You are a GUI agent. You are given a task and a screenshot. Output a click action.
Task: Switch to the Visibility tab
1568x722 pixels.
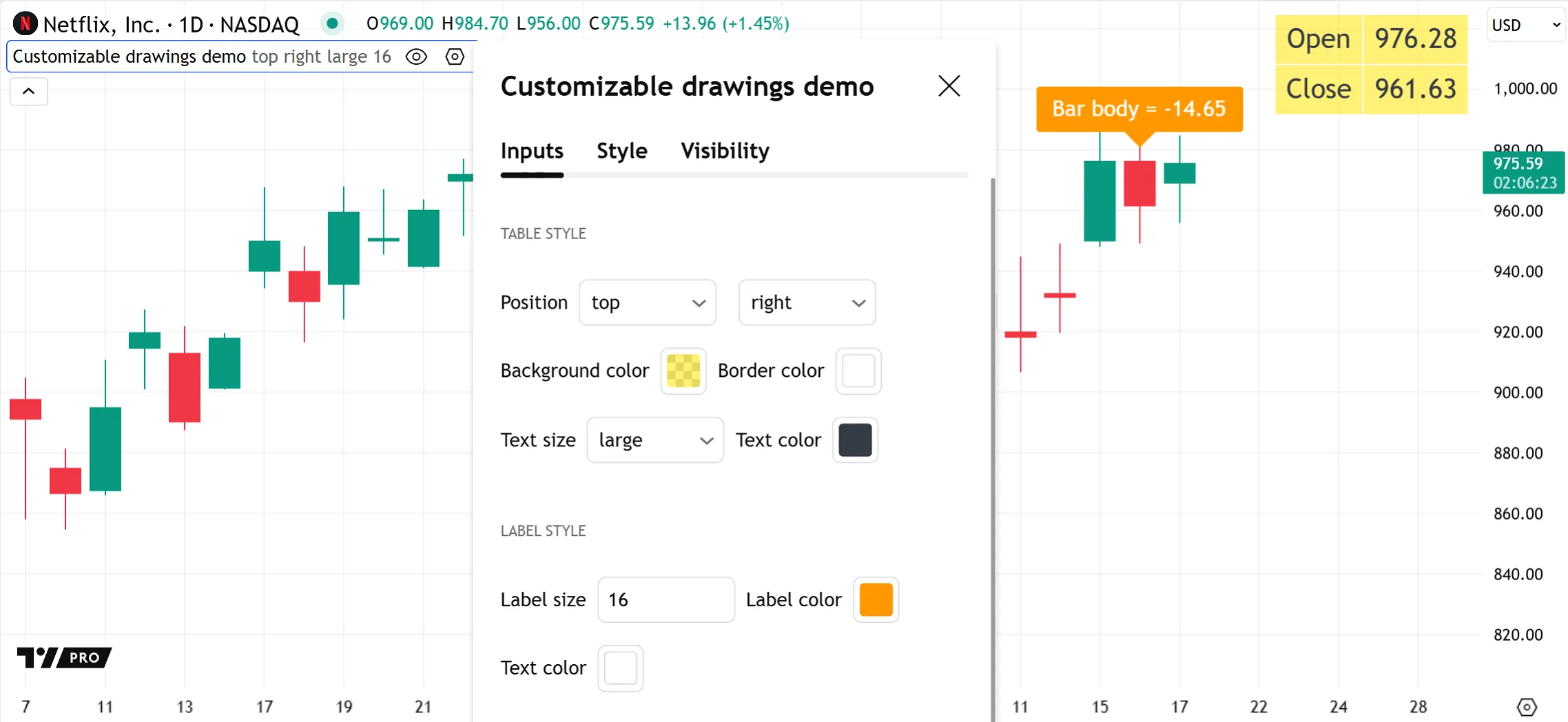pyautogui.click(x=725, y=151)
